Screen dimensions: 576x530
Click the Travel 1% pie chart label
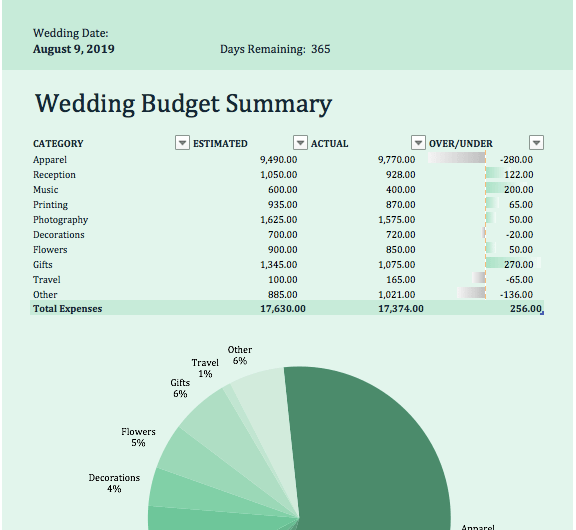click(x=205, y=368)
